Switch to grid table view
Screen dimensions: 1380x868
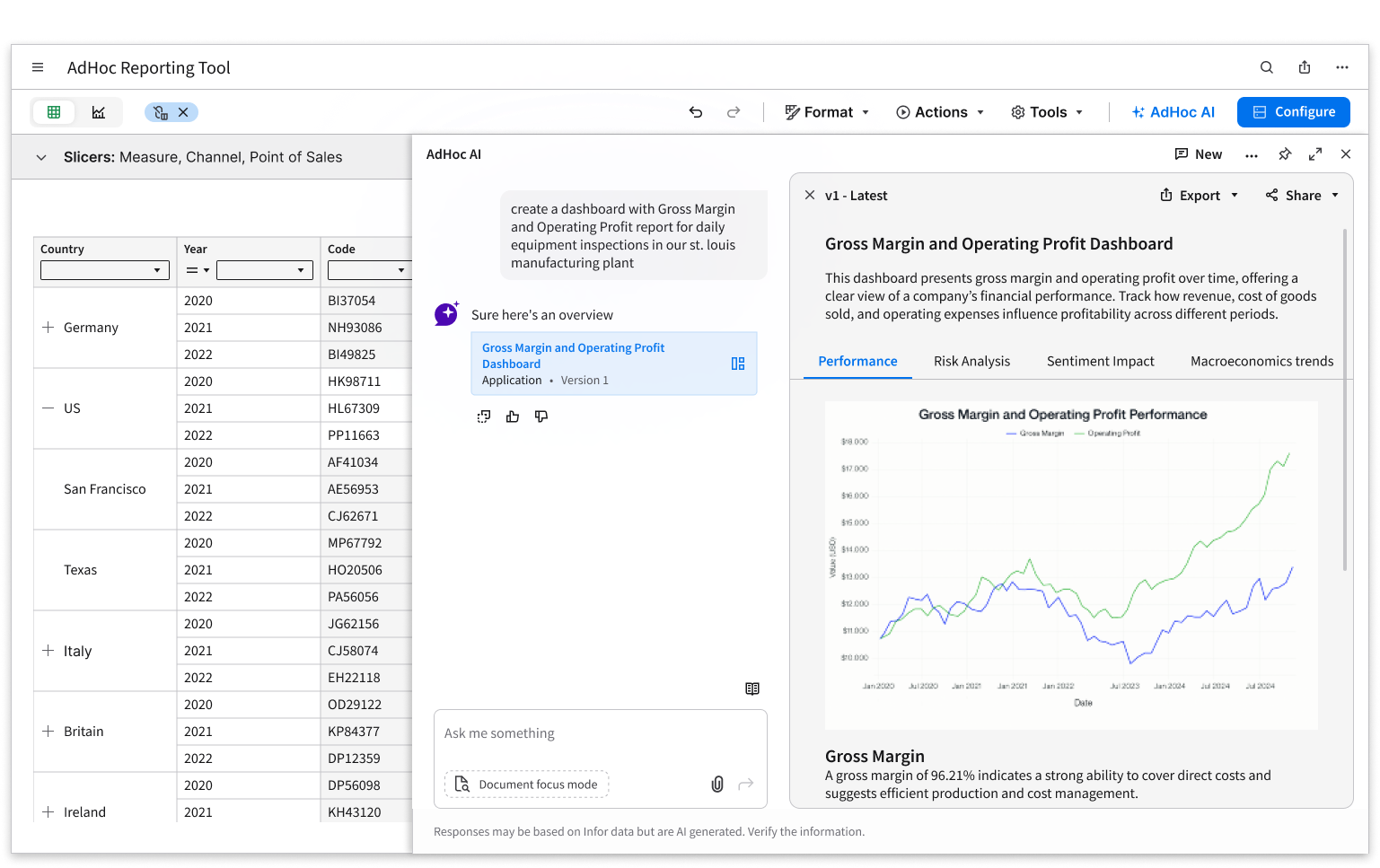[x=54, y=112]
